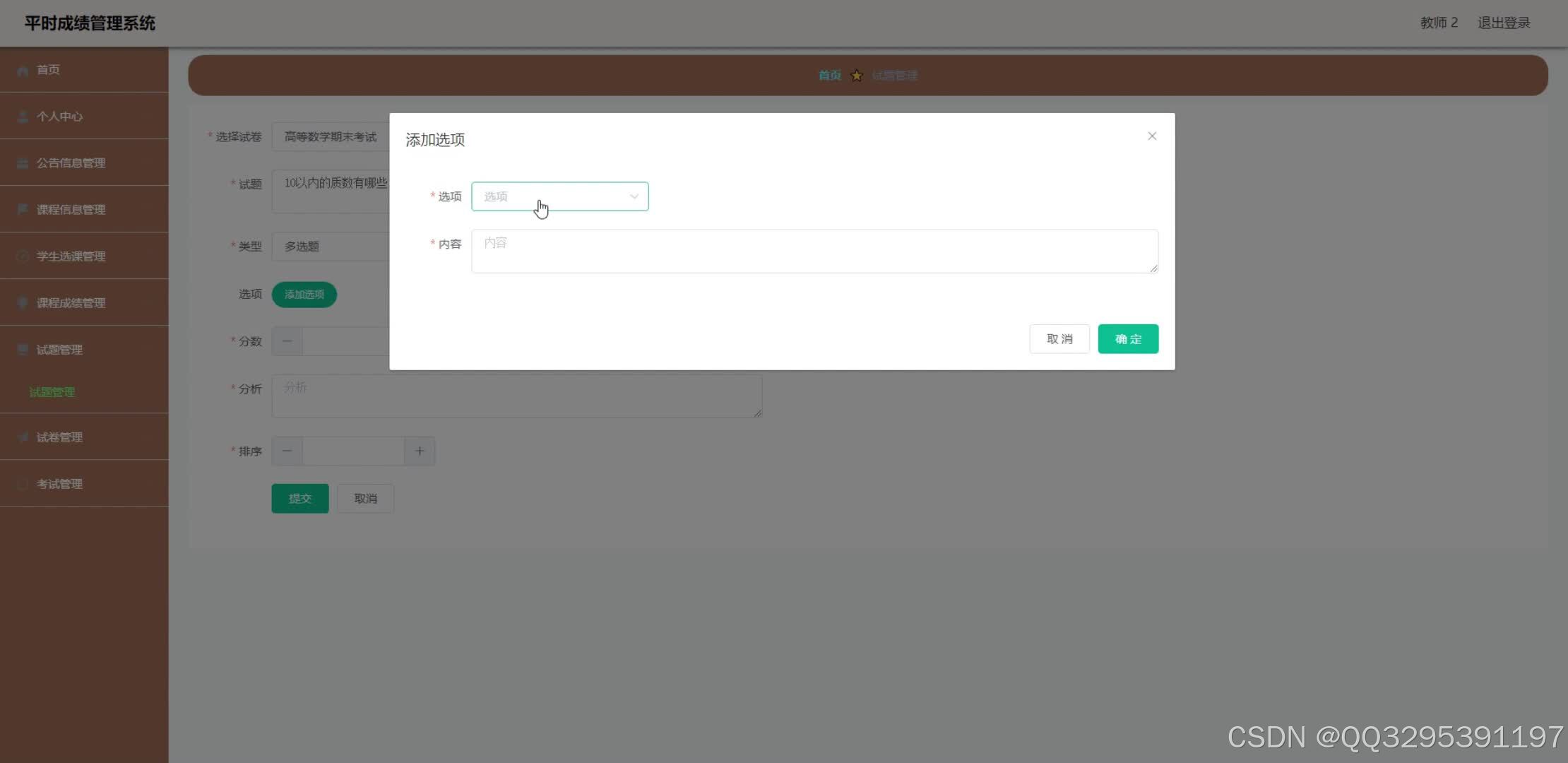Click the user icon beside 个人中心
Screen dimensions: 1568x763
pyautogui.click(x=23, y=116)
